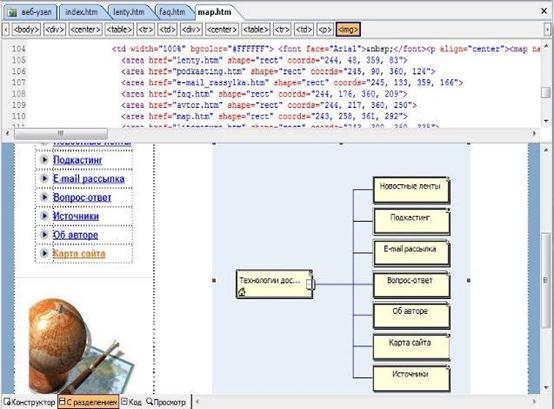Image resolution: width=554 pixels, height=409 pixels.
Task: Switch to the index.htm tab
Action: (82, 12)
